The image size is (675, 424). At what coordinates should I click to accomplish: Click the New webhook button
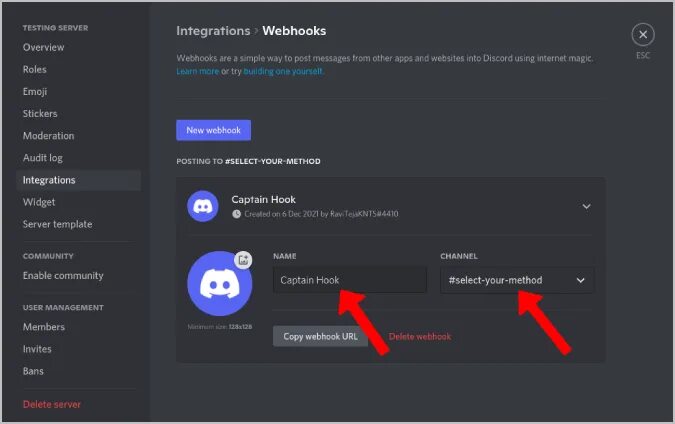pos(214,130)
